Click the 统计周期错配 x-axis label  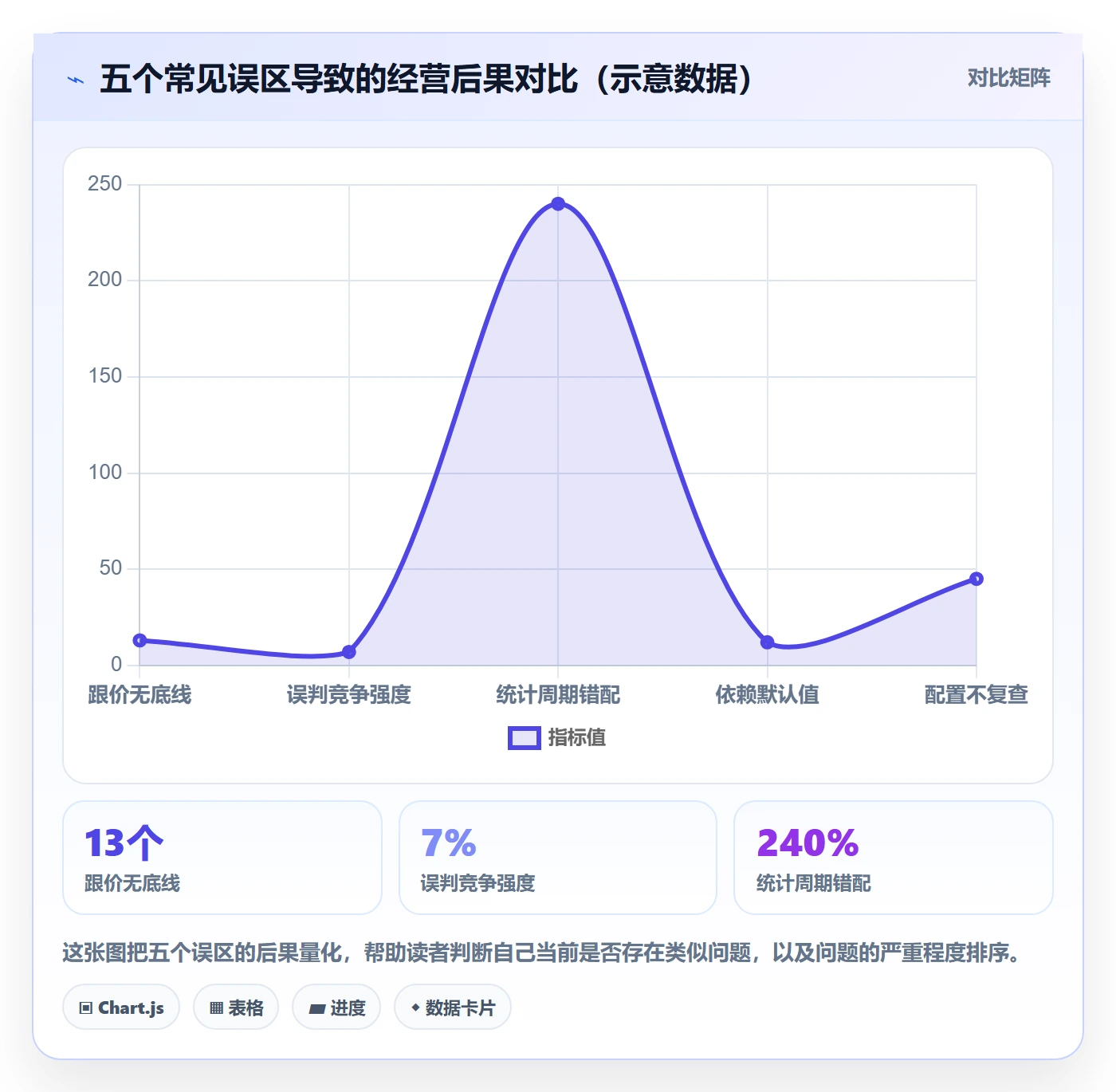pyautogui.click(x=558, y=694)
